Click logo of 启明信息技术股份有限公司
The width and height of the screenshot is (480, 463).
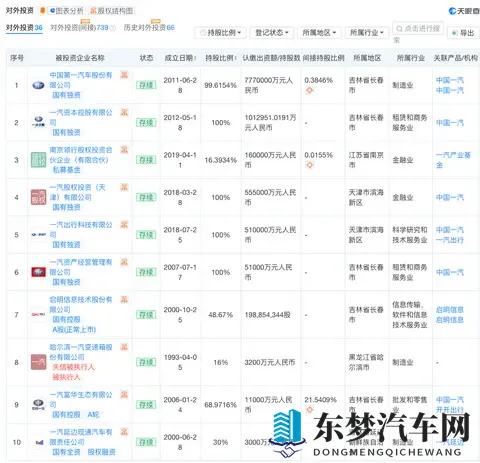pos(38,315)
